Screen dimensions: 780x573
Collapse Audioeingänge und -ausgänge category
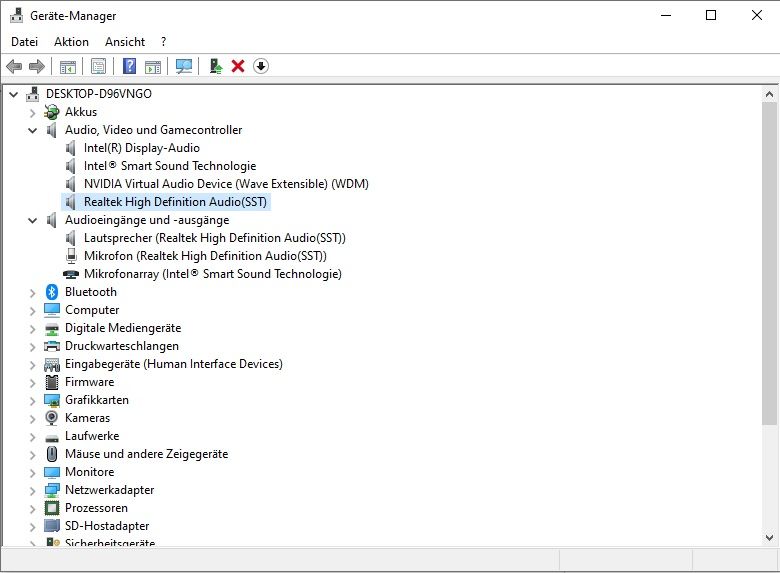[x=33, y=220]
